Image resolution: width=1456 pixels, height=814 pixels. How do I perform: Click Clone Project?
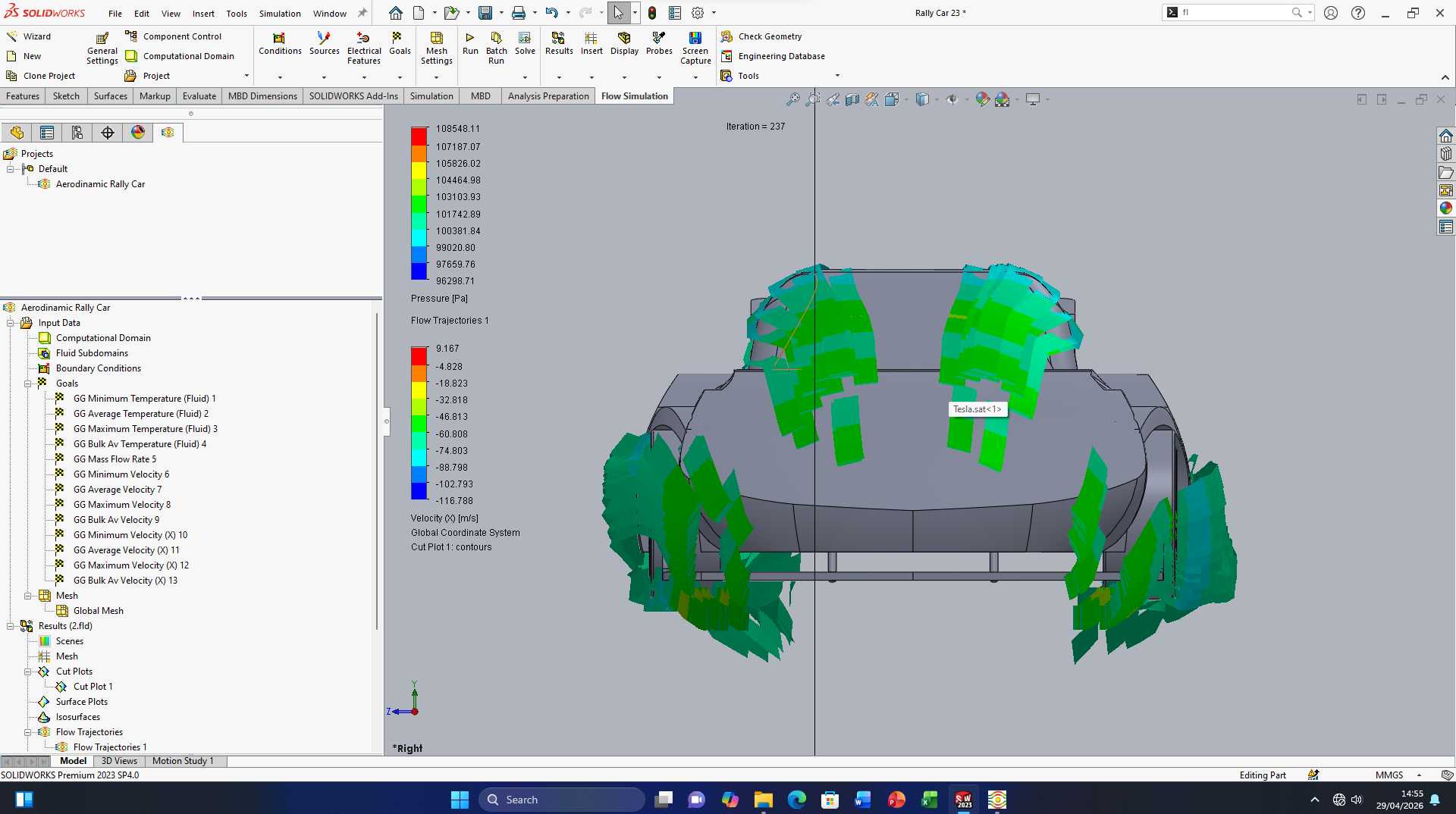[41, 76]
